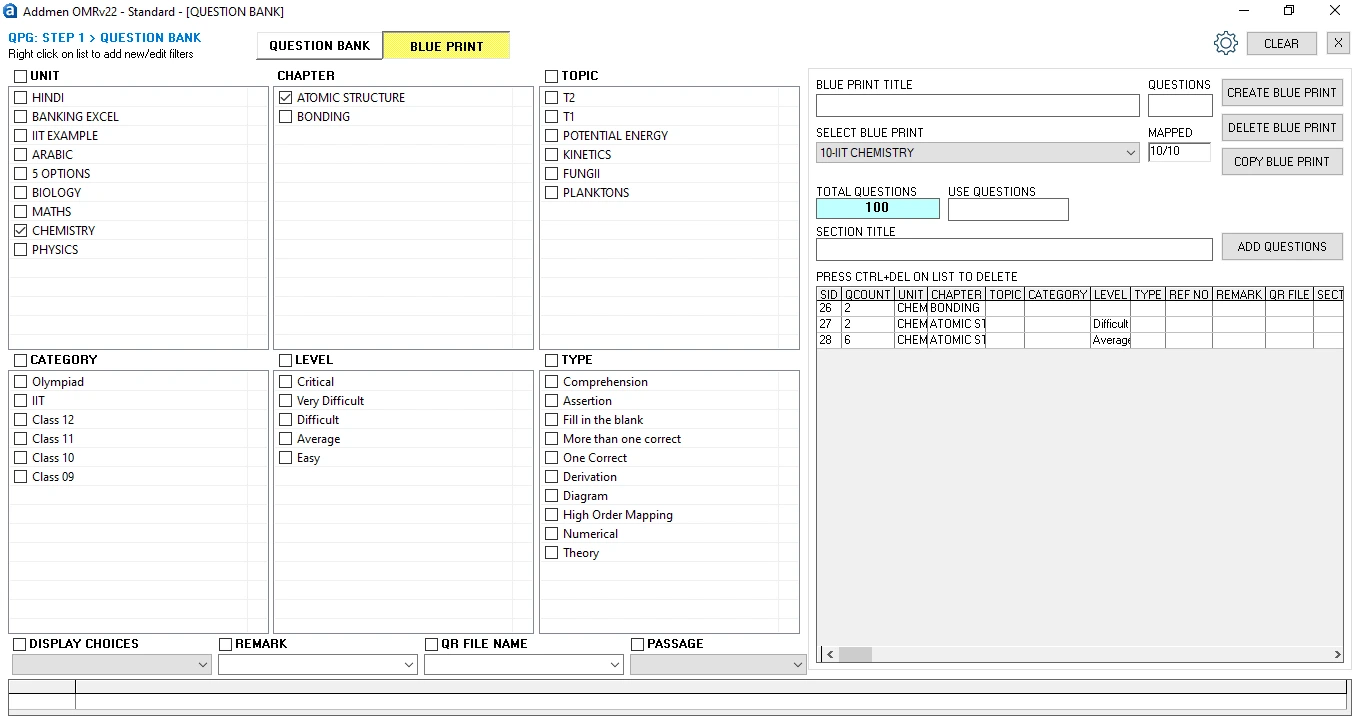Image resolution: width=1360 pixels, height=728 pixels.
Task: Switch to the QUESTION BANK tab
Action: (x=319, y=45)
